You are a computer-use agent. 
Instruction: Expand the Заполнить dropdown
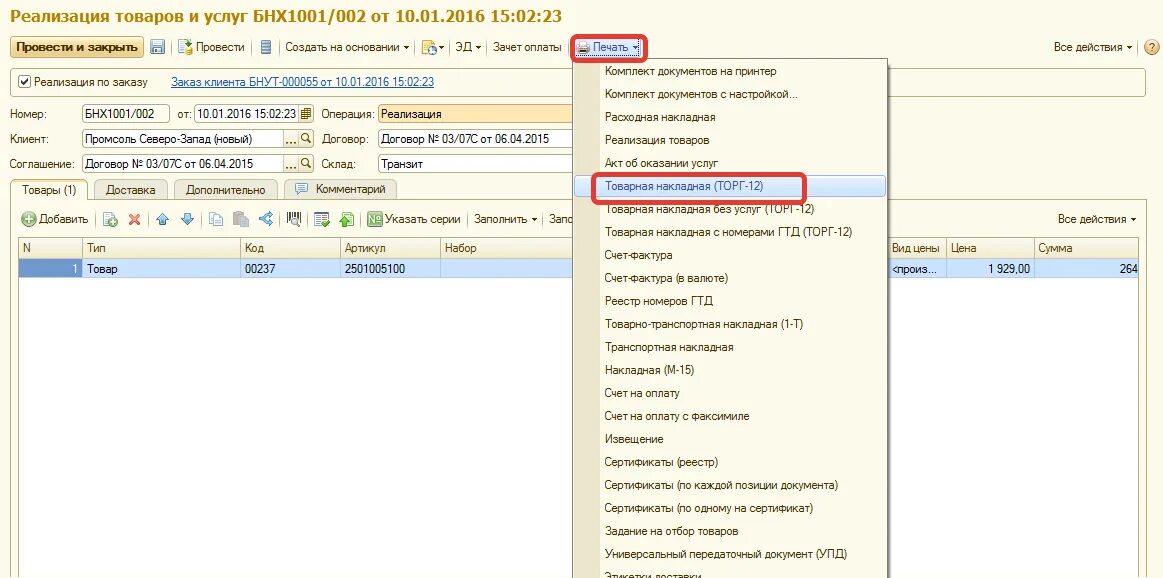[504, 219]
